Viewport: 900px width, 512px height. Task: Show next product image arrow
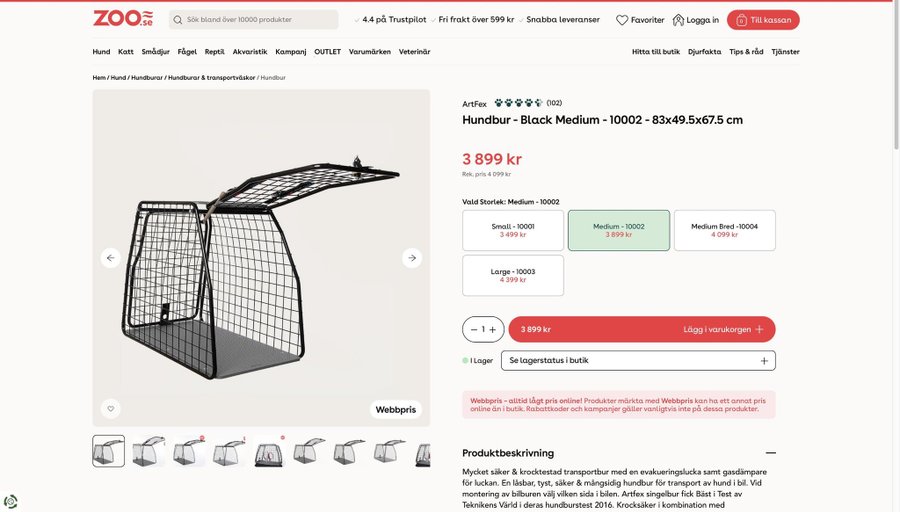[x=412, y=258]
